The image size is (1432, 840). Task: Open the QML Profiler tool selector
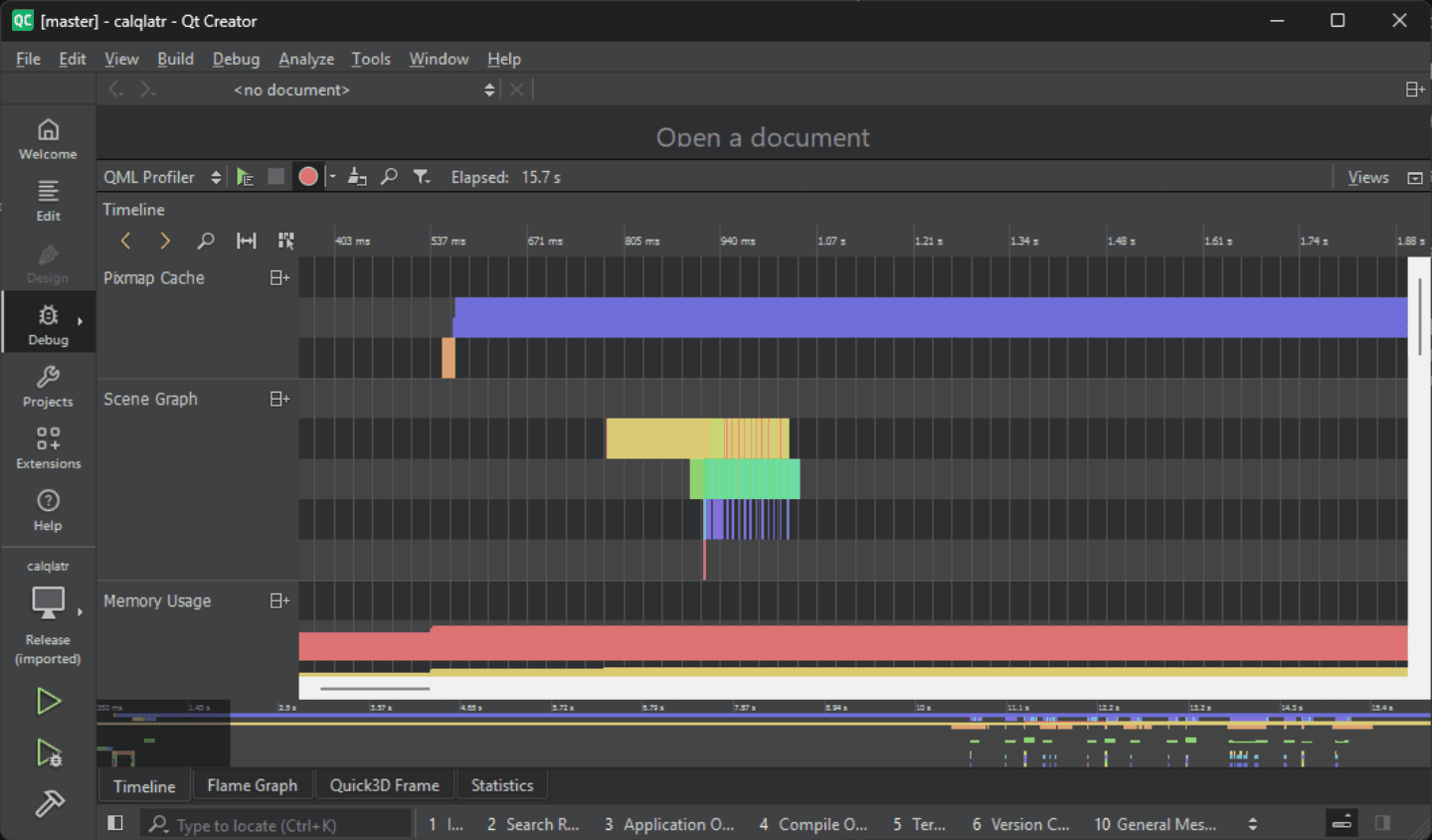coord(162,177)
